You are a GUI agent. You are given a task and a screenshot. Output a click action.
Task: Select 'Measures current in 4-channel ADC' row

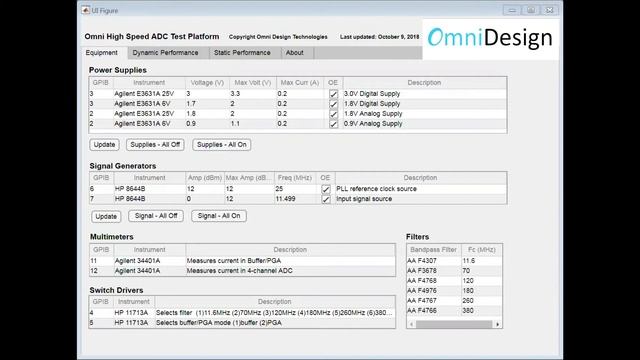coord(242,271)
